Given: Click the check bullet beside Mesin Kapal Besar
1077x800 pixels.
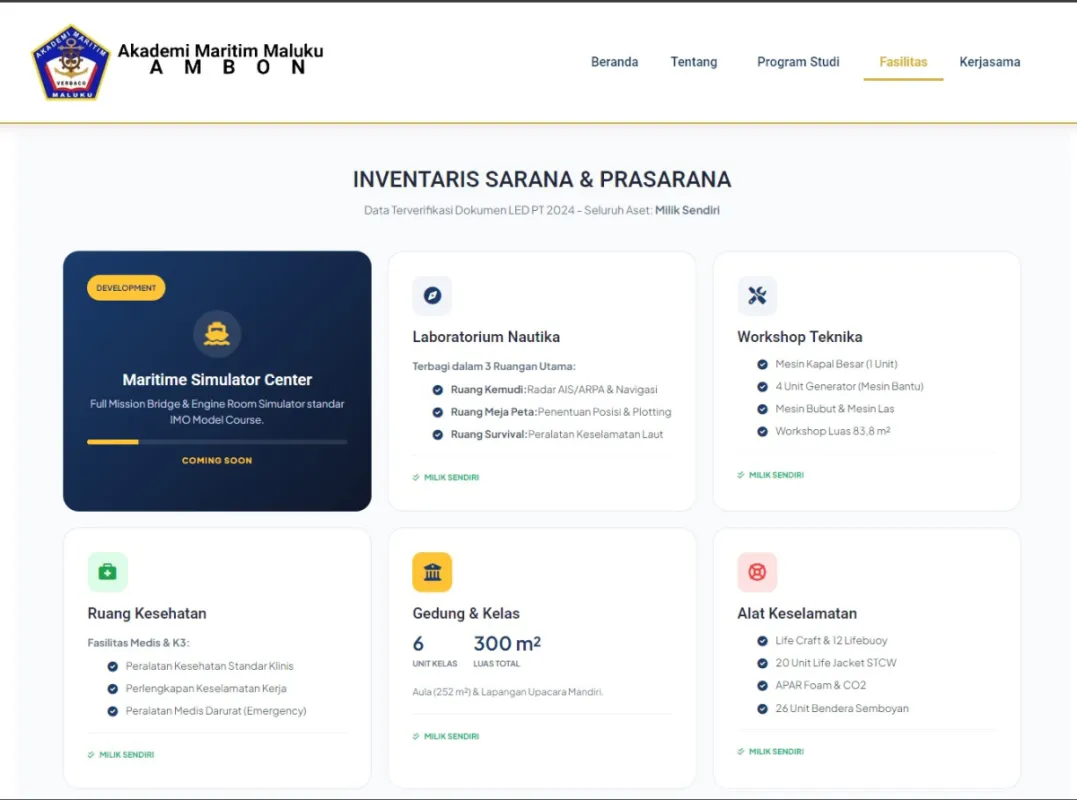Looking at the screenshot, I should click(x=763, y=364).
